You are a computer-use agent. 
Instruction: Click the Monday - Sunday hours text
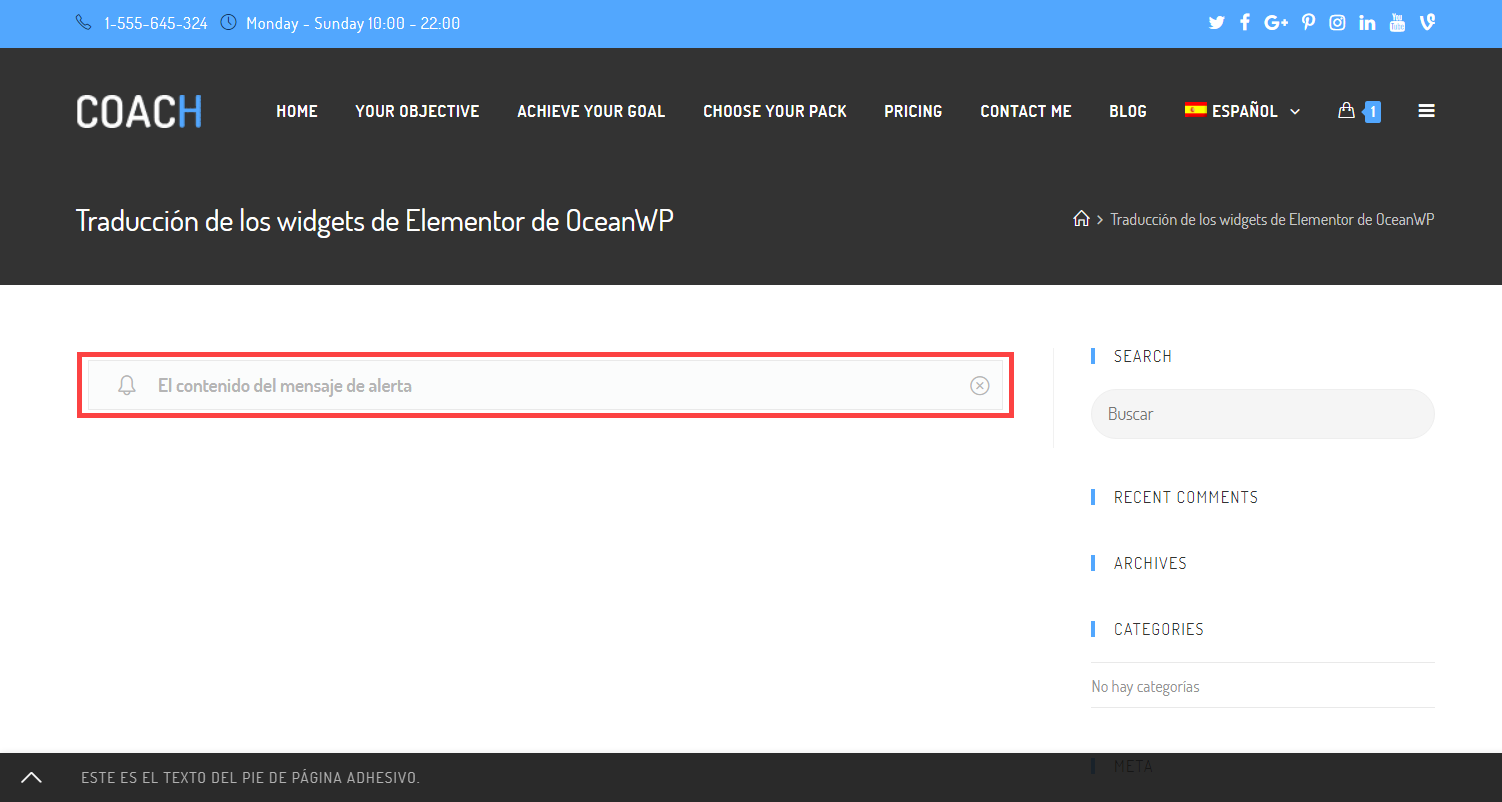click(353, 22)
